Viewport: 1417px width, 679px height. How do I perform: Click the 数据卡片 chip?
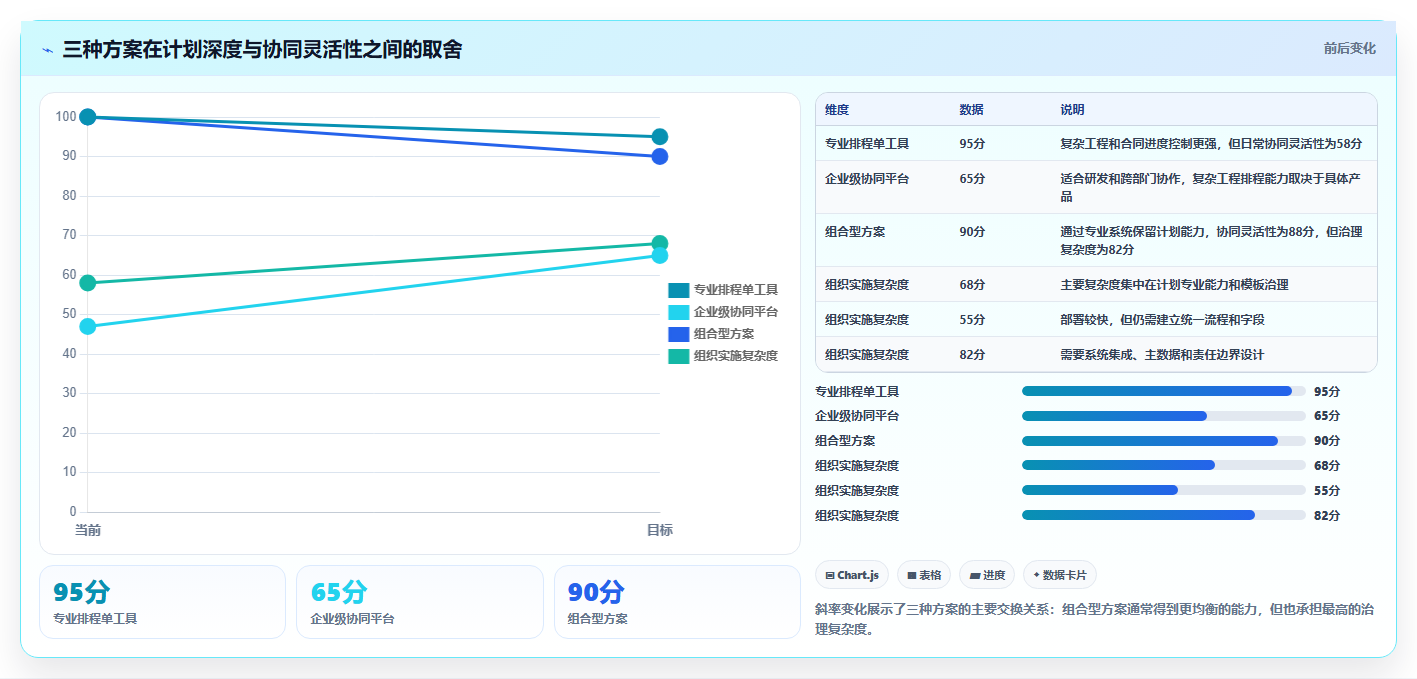pyautogui.click(x=1059, y=575)
